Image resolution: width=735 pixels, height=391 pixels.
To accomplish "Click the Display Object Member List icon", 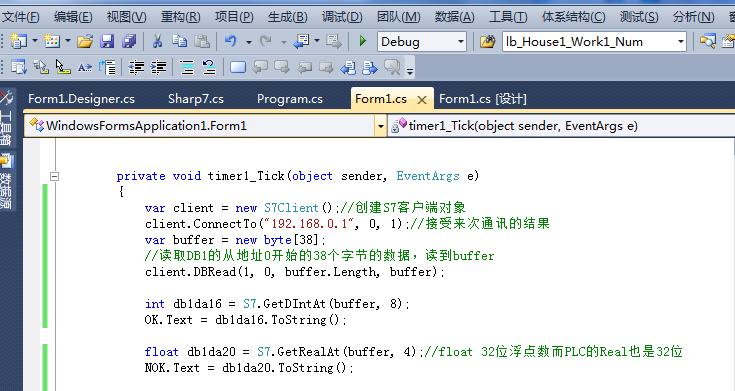I will pos(19,67).
